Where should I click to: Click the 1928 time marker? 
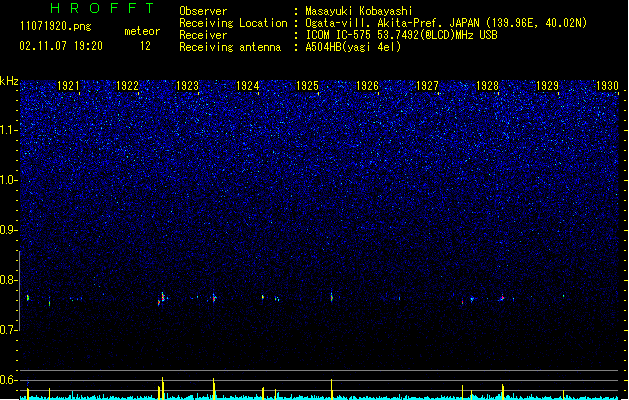pyautogui.click(x=487, y=86)
